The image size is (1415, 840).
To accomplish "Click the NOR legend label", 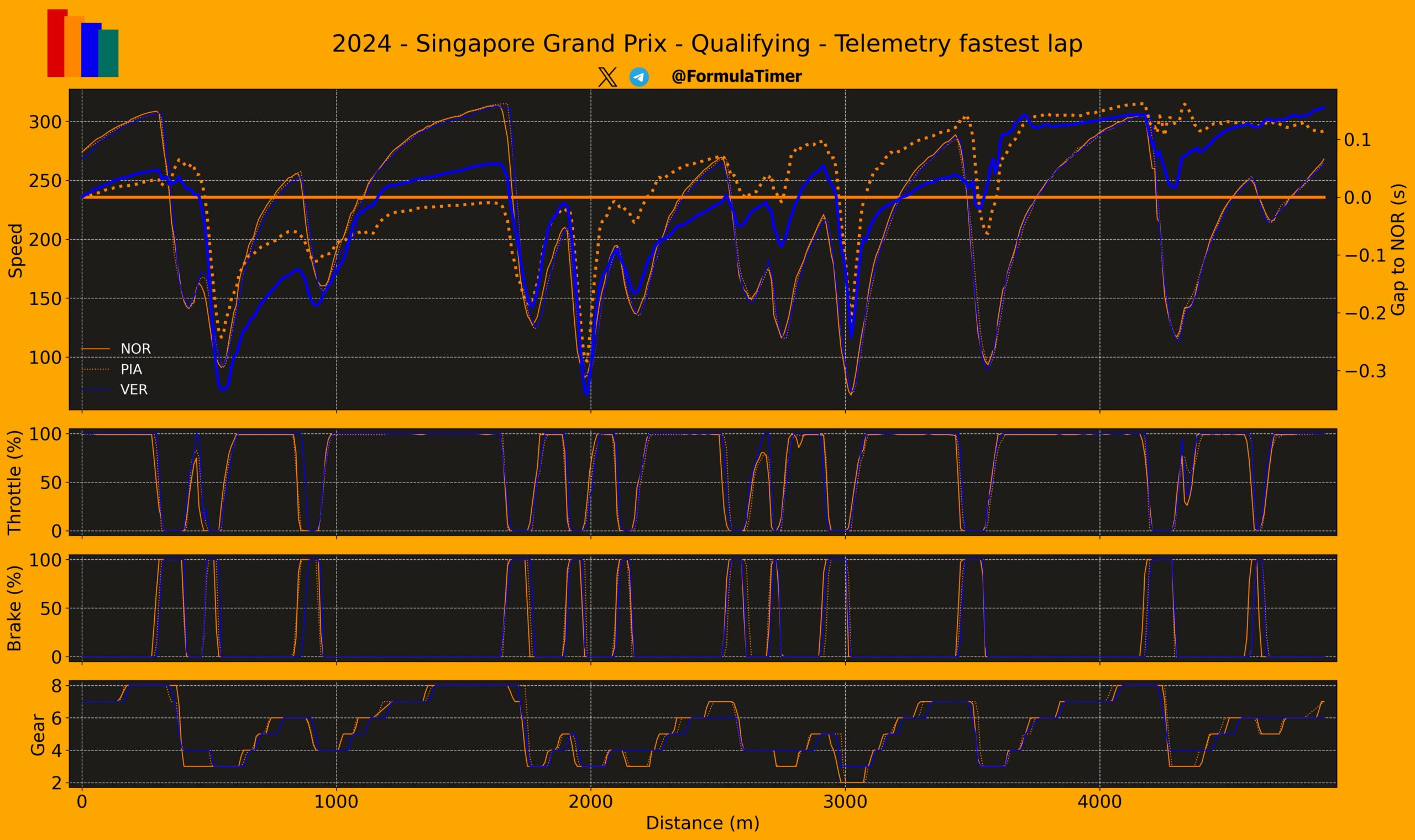I will pos(136,349).
